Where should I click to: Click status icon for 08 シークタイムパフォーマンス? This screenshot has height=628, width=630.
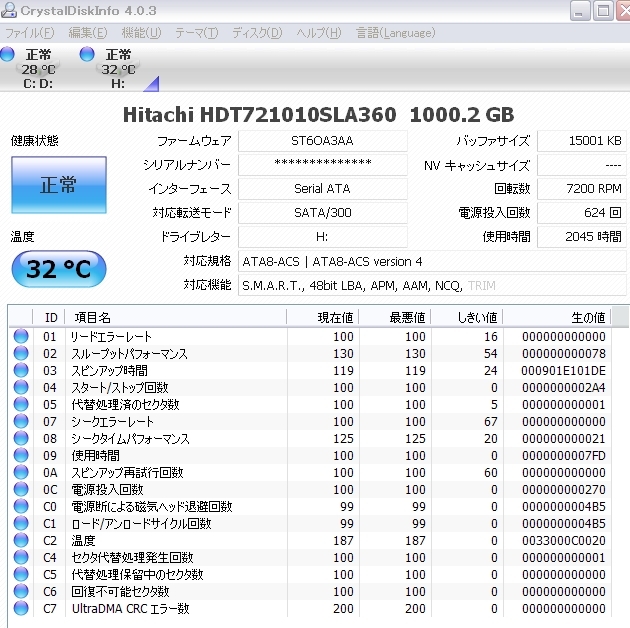pos(21,438)
